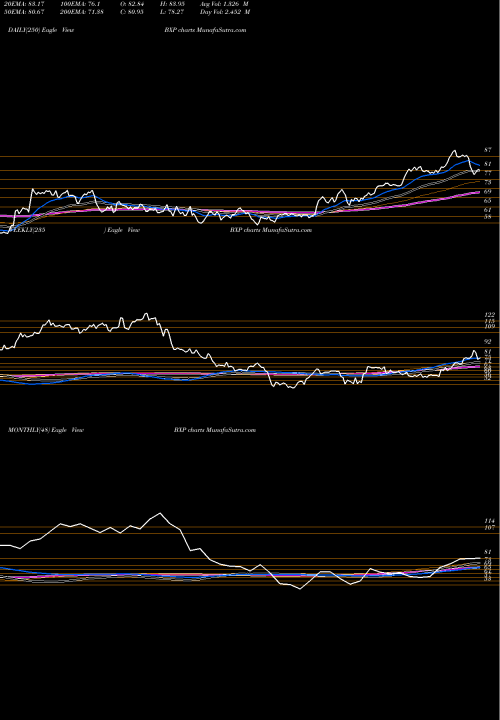The image size is (500, 720).
Task: Click the 77 price label on daily chart
Action: point(488,173)
